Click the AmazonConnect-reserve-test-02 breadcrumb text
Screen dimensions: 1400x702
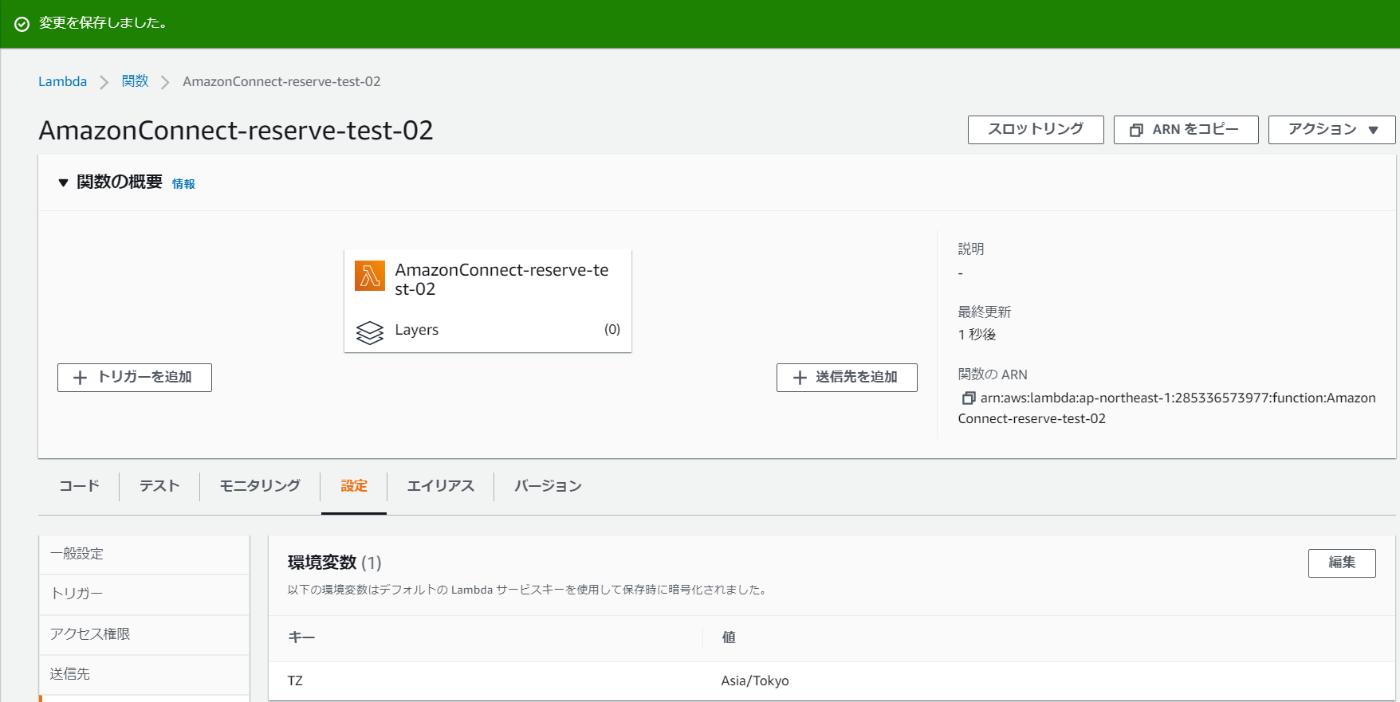[x=282, y=81]
